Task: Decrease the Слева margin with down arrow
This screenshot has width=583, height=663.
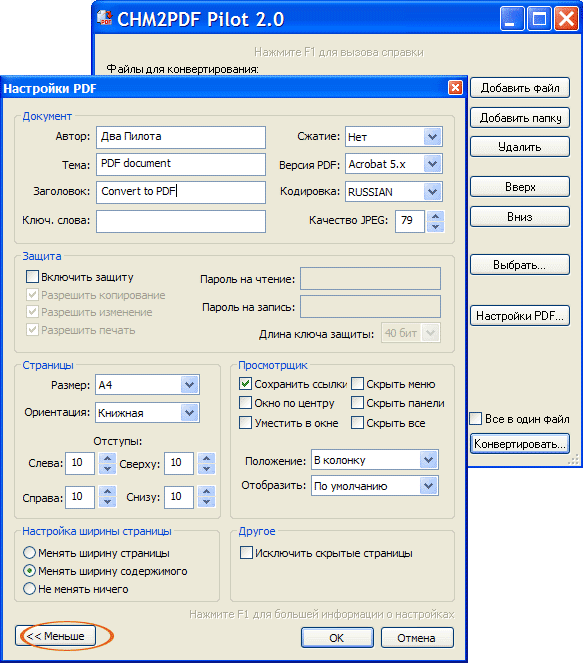Action: tap(107, 468)
